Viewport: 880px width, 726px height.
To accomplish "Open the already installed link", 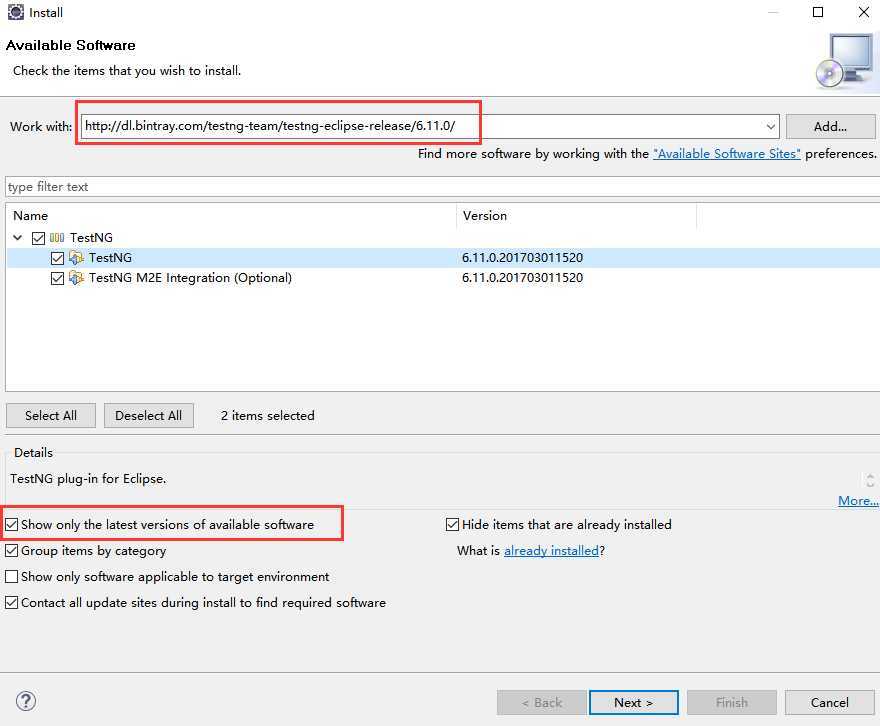I will [x=551, y=551].
